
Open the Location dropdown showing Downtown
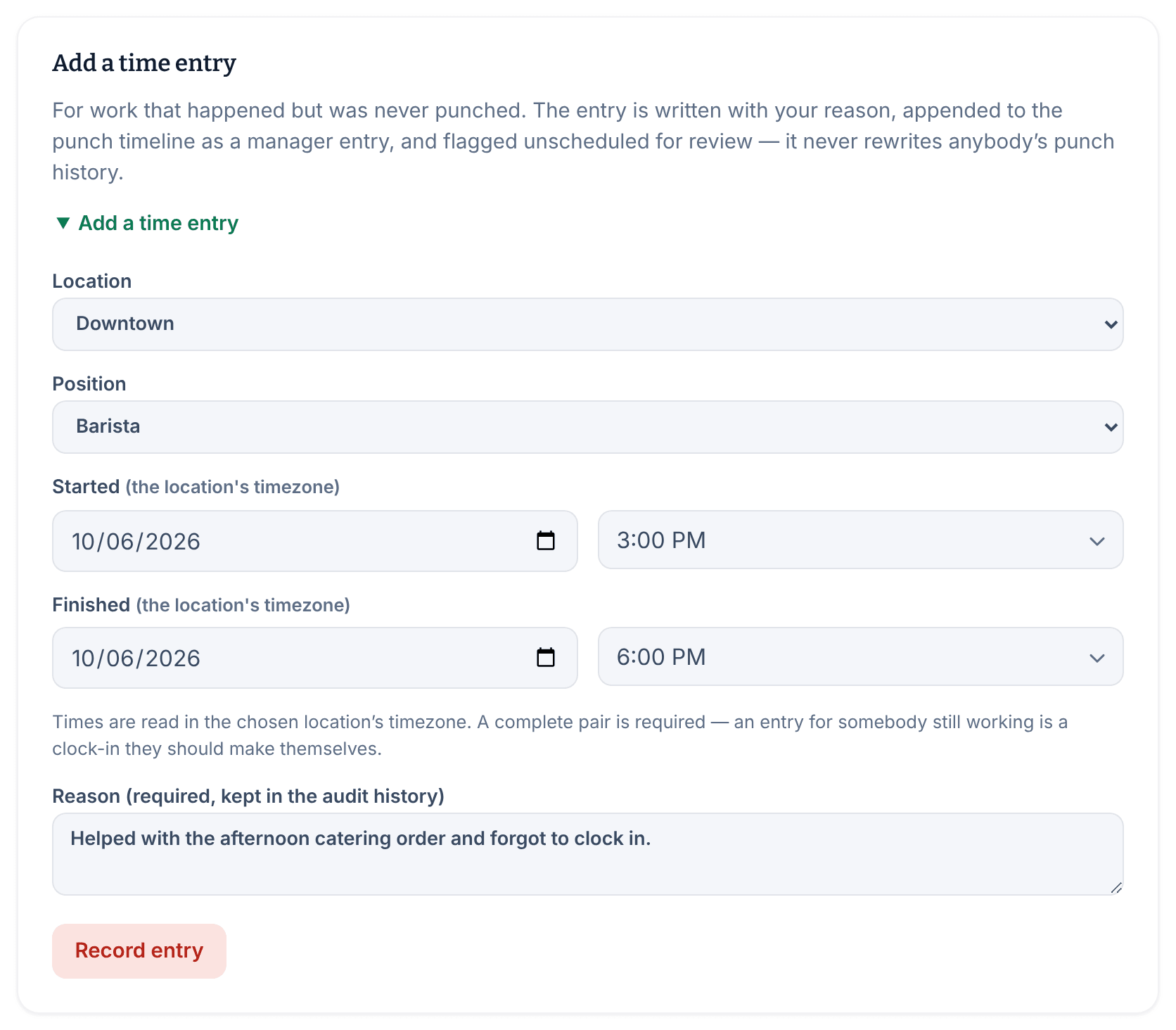587,324
